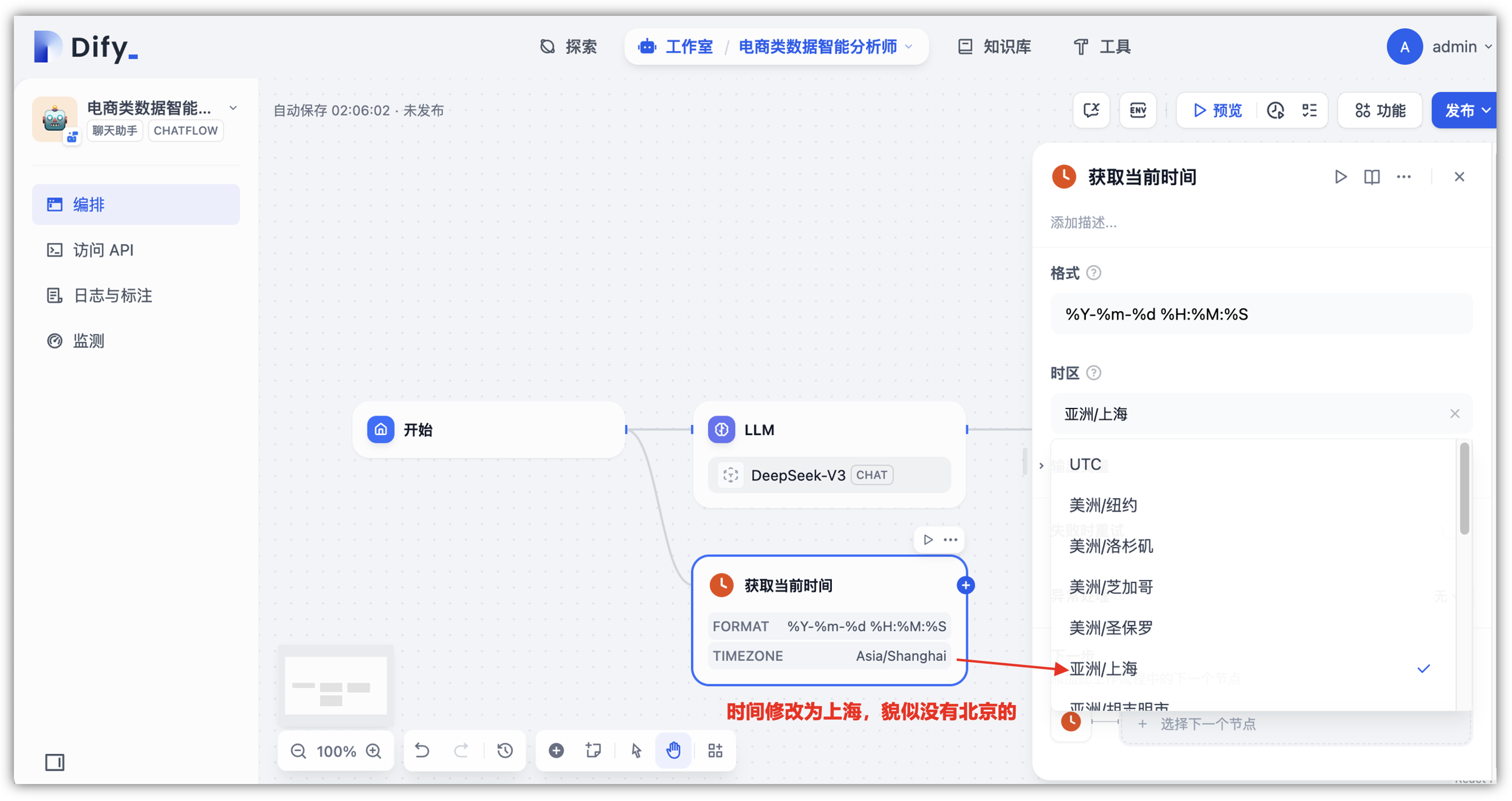This screenshot has width=1512, height=801.
Task: Click the add node plus icon
Action: pyautogui.click(x=556, y=751)
